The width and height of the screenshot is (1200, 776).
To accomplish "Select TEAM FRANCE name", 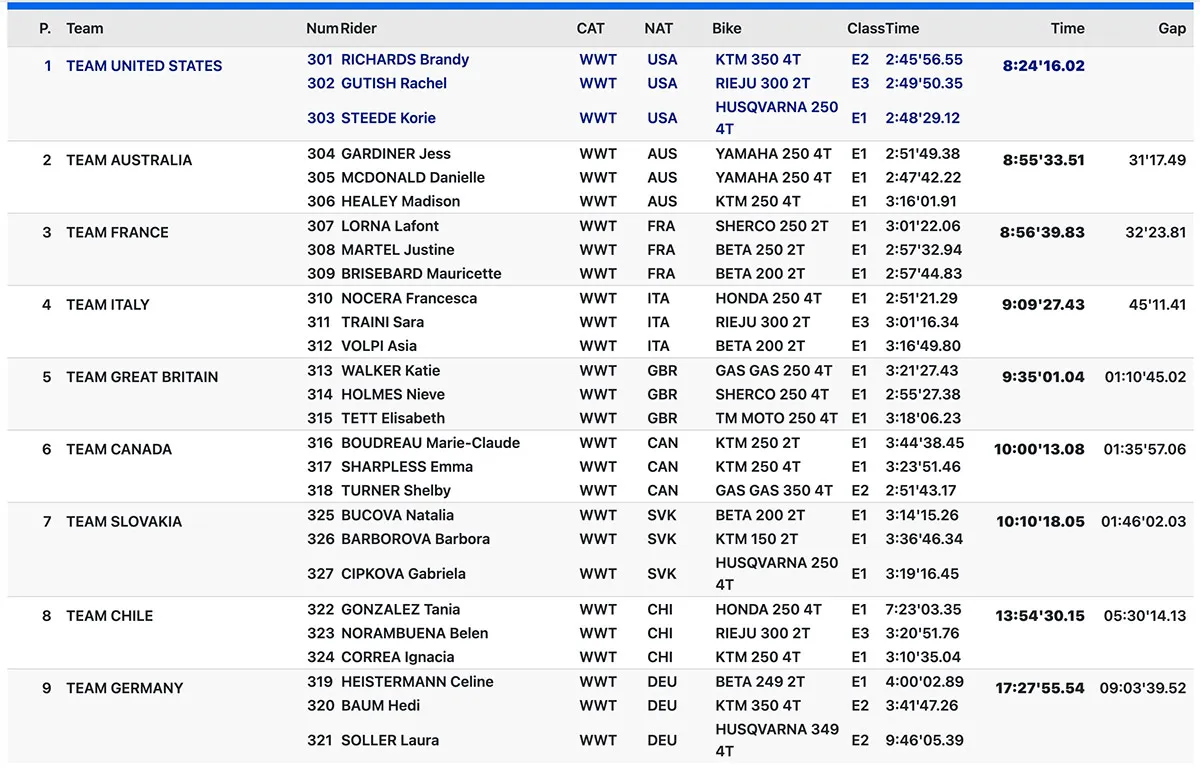I will [x=117, y=232].
